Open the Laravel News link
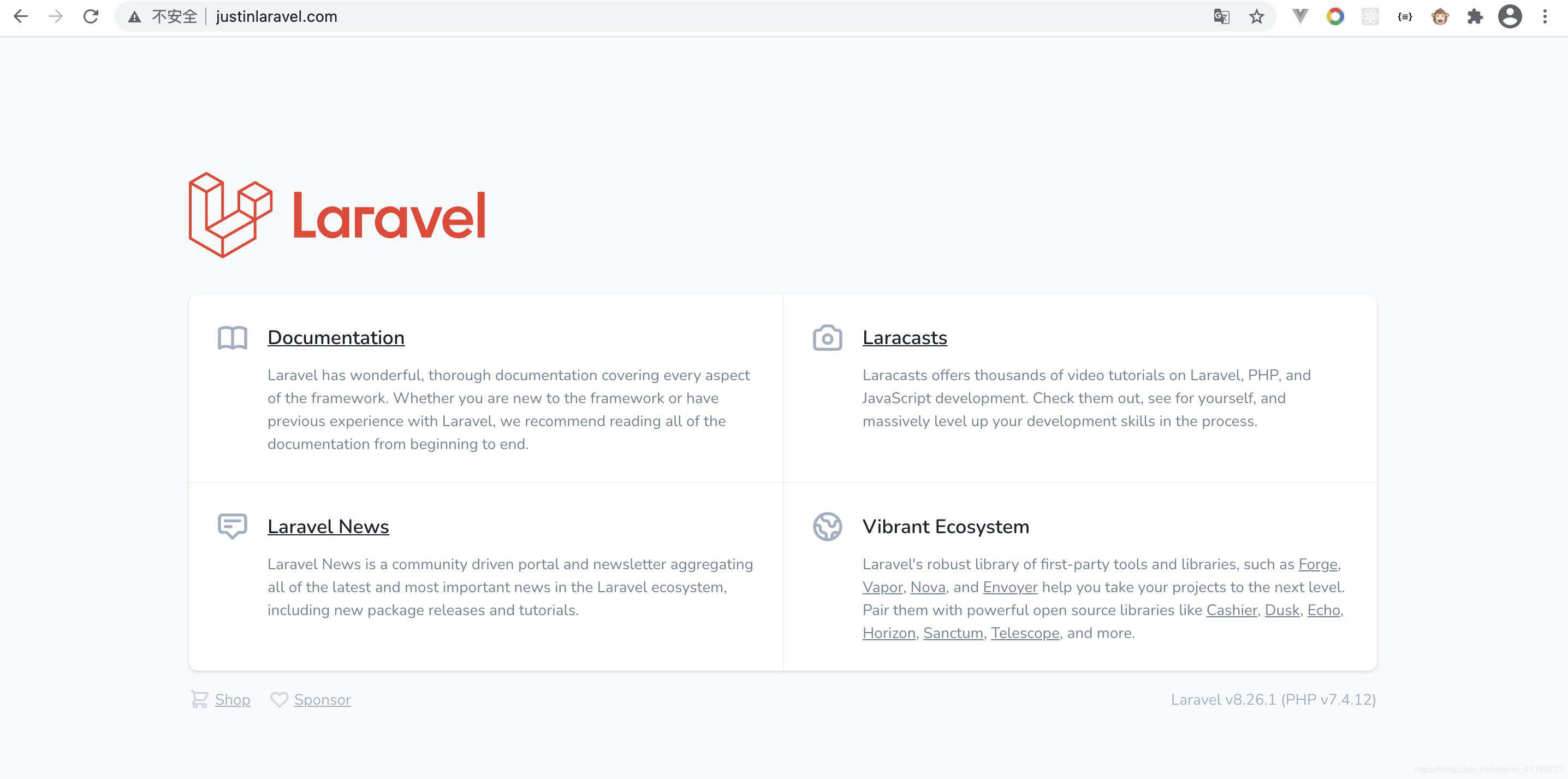Viewport: 1568px width, 779px height. click(328, 526)
